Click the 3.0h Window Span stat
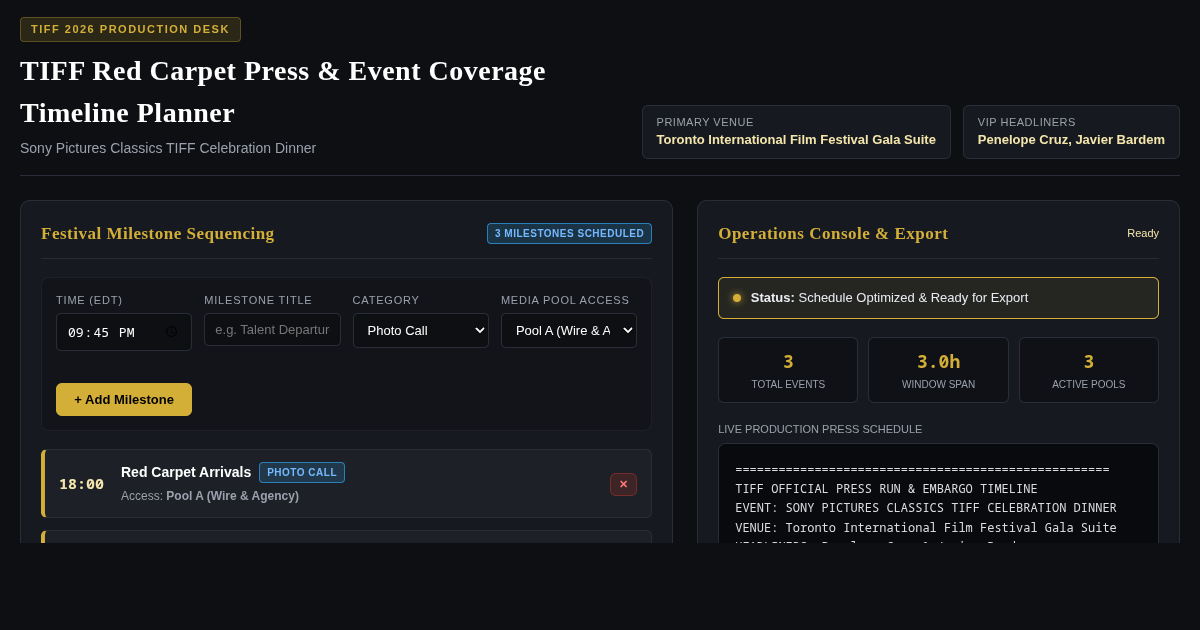Screen dimensions: 1200x630 938,370
